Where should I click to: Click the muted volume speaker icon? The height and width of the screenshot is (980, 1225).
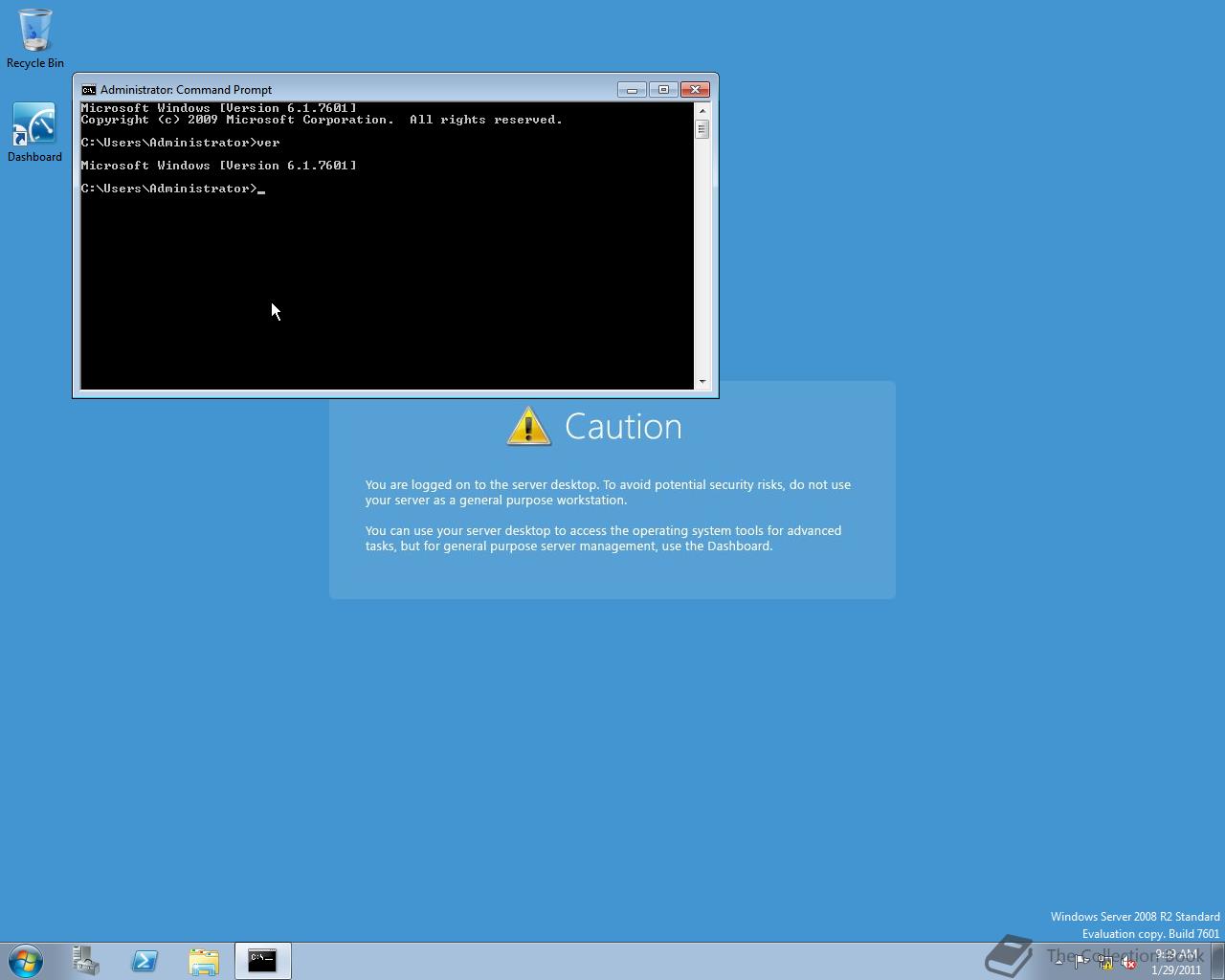[x=1128, y=962]
